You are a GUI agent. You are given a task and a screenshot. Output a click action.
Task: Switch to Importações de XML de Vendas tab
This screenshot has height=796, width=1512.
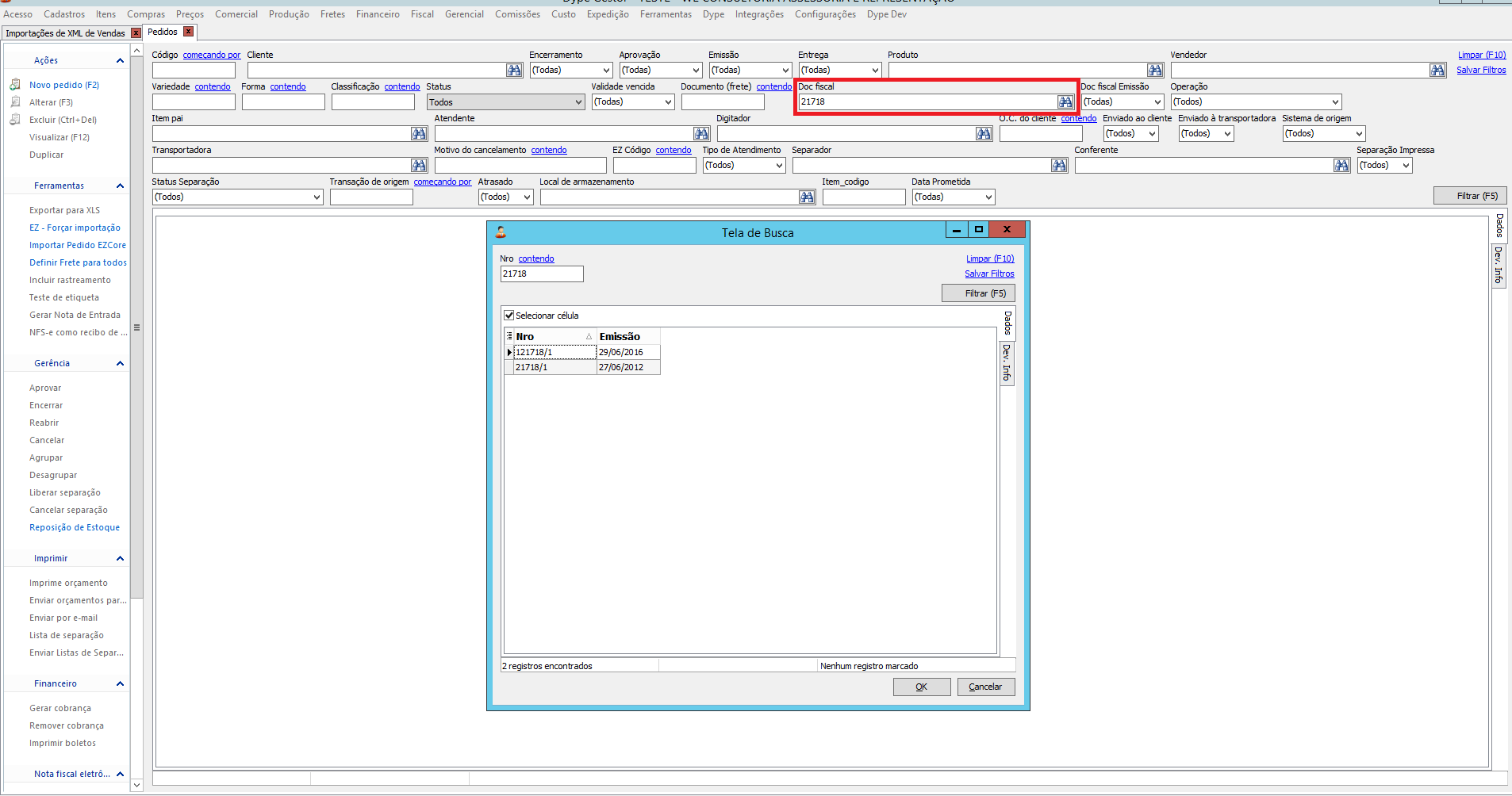coord(65,33)
